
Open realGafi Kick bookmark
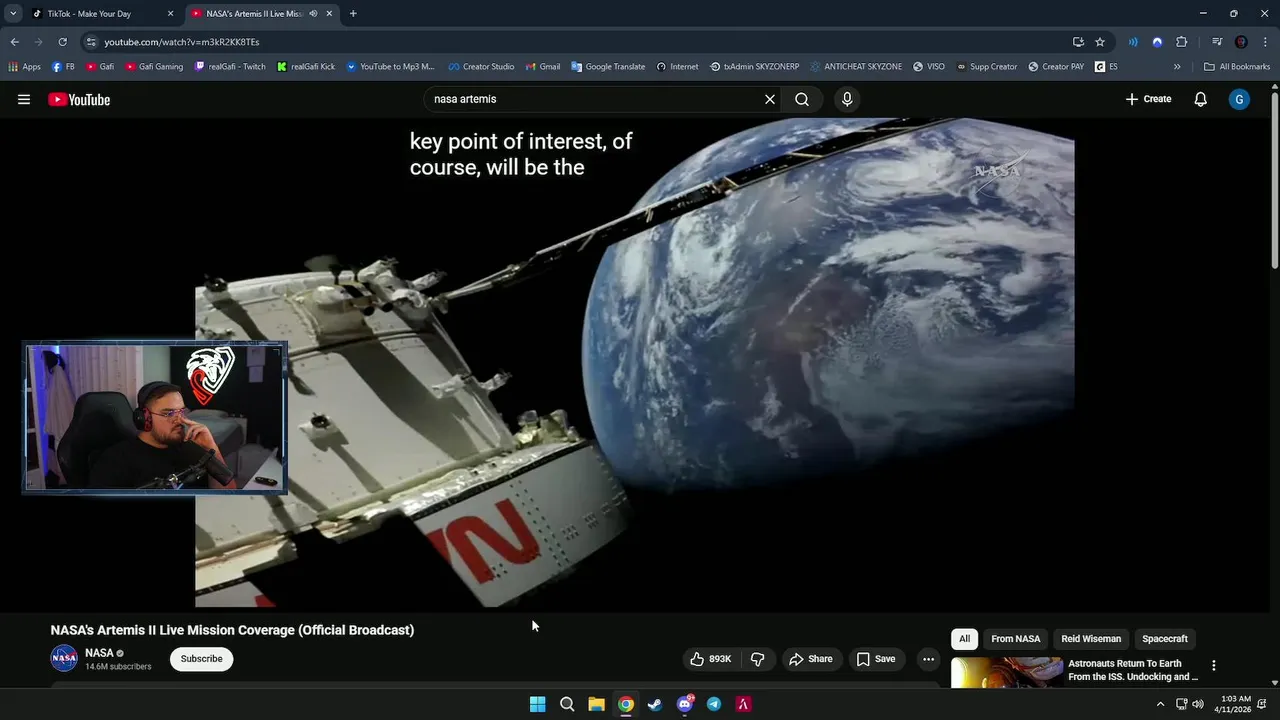(x=306, y=67)
